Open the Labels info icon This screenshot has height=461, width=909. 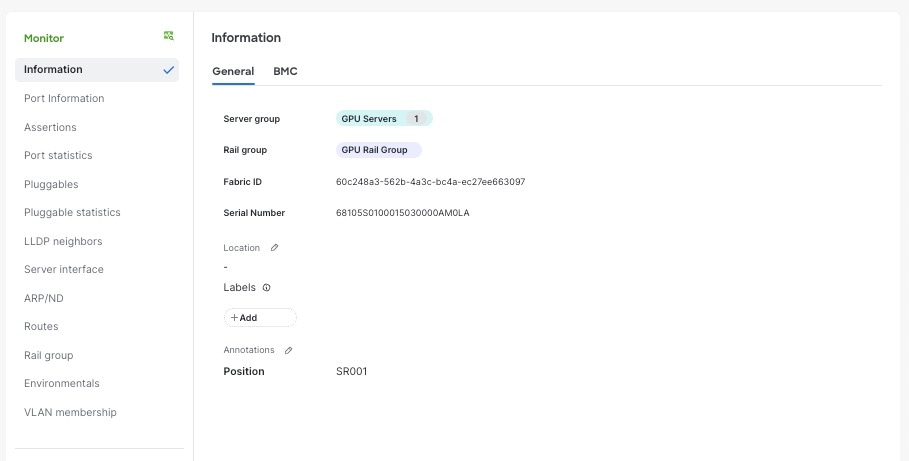pos(266,288)
